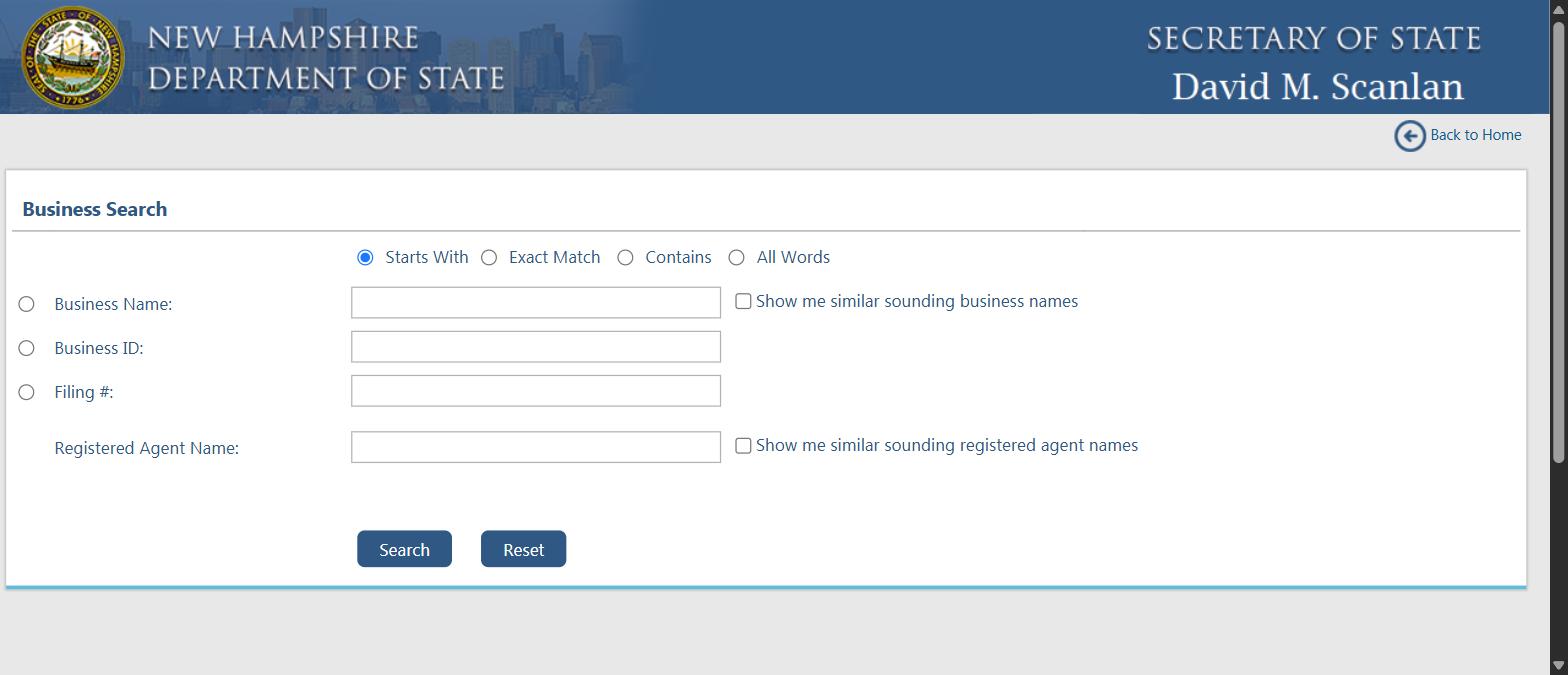
Task: Click the Reset button
Action: point(523,549)
